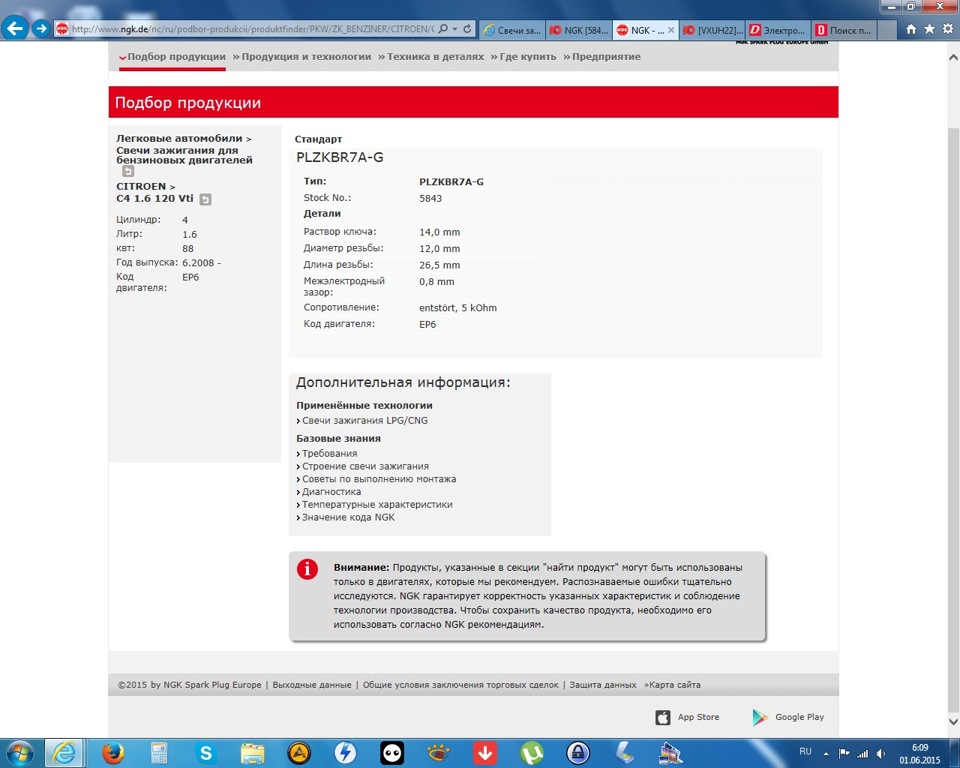The height and width of the screenshot is (768, 960).
Task: Refresh the page with the reload icon
Action: point(467,29)
